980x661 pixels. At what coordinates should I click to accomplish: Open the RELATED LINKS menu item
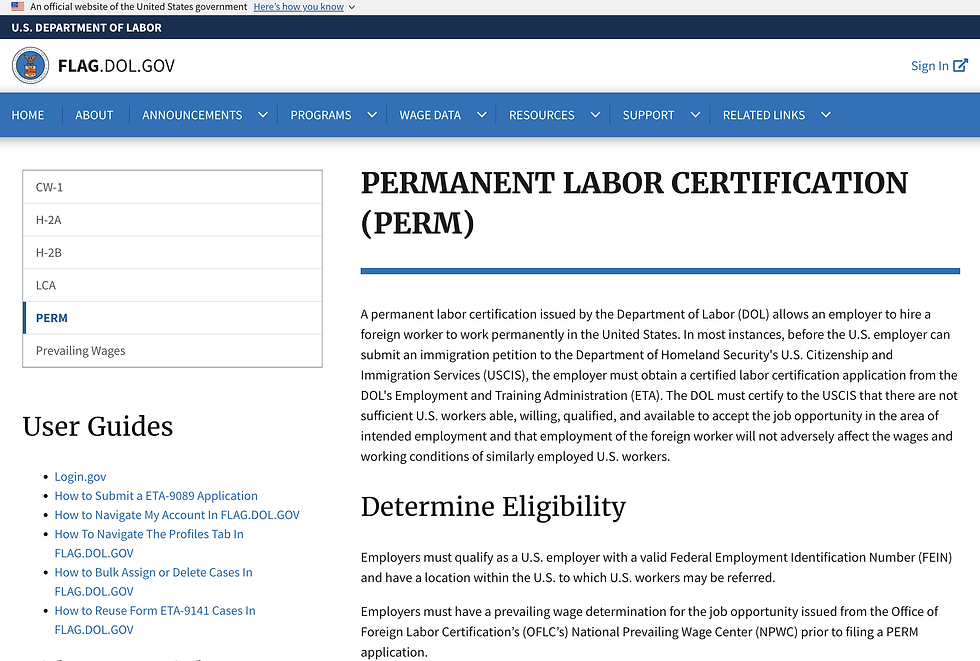(x=764, y=115)
